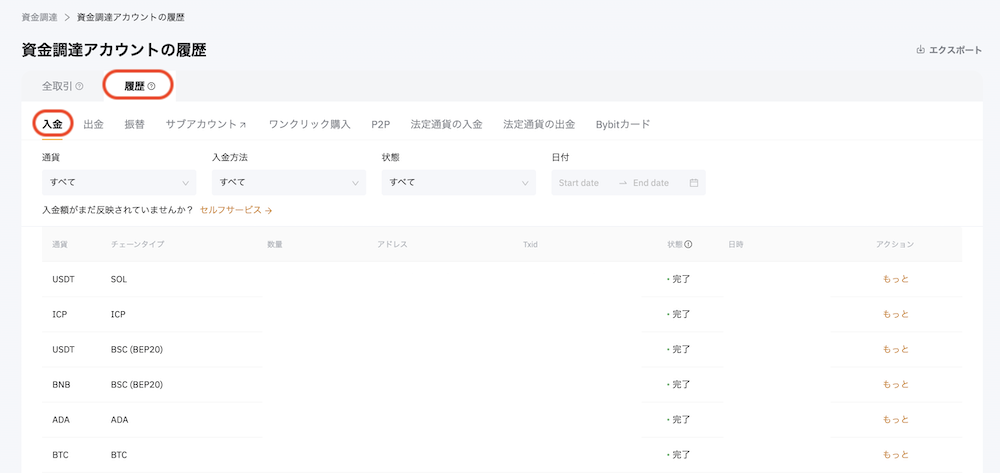
Task: Click the チェーンタイプ column header
Action: click(138, 244)
